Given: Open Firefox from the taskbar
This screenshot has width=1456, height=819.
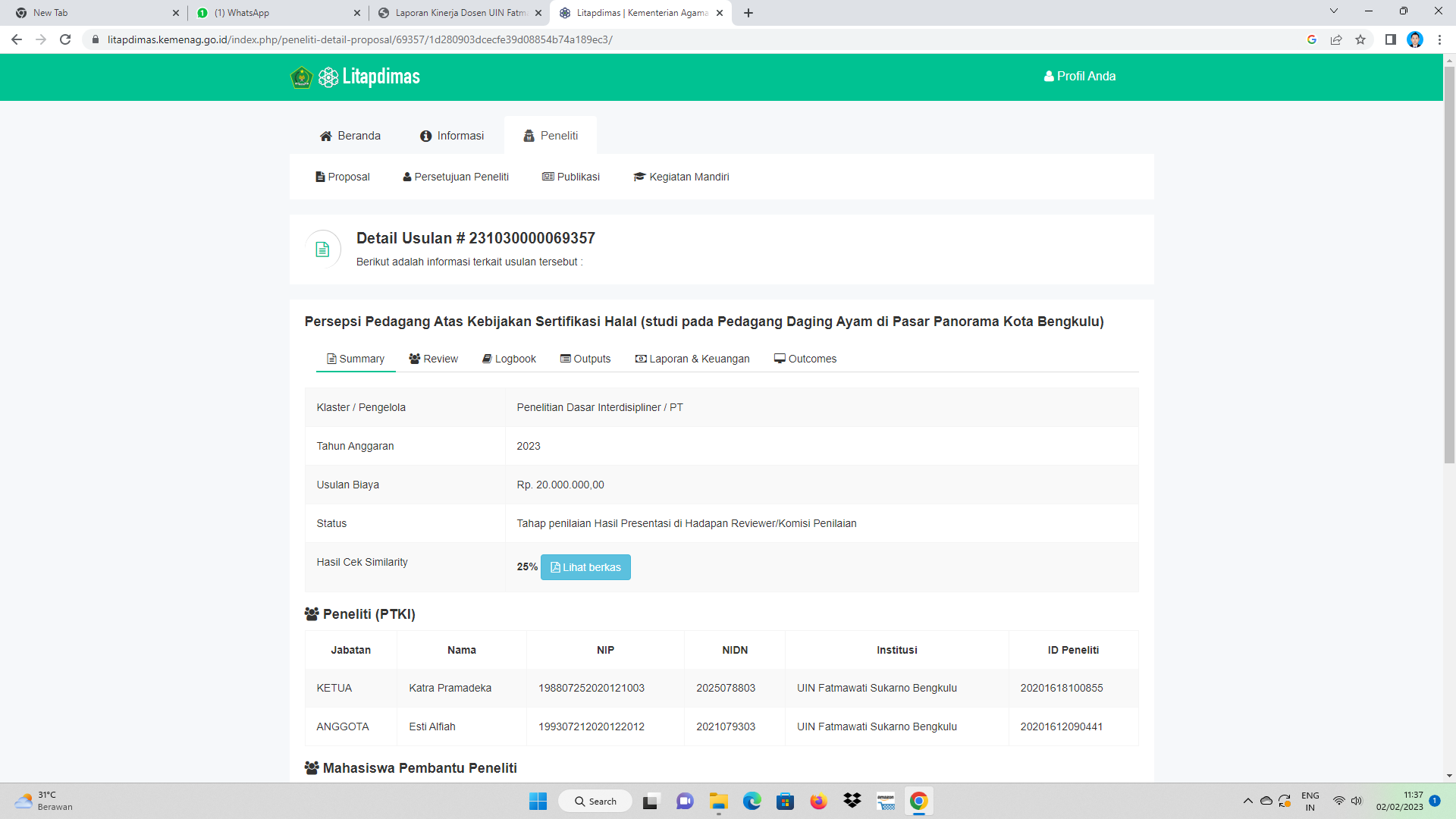Looking at the screenshot, I should pos(818,802).
